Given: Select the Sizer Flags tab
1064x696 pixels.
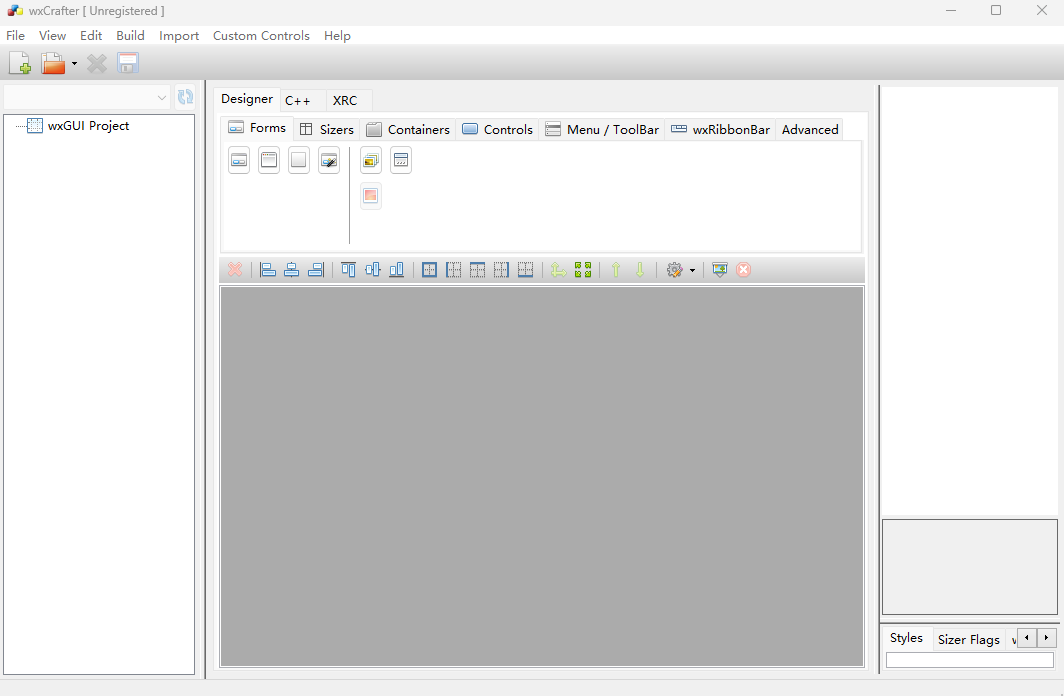Looking at the screenshot, I should pyautogui.click(x=968, y=639).
